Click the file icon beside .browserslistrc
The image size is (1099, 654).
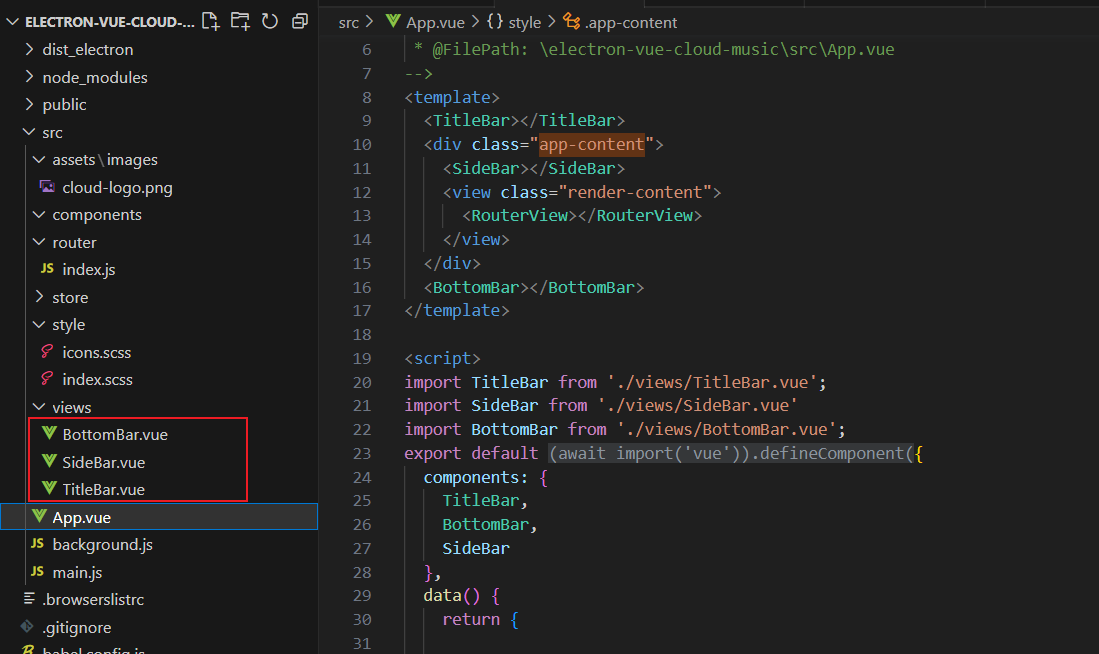pos(29,599)
